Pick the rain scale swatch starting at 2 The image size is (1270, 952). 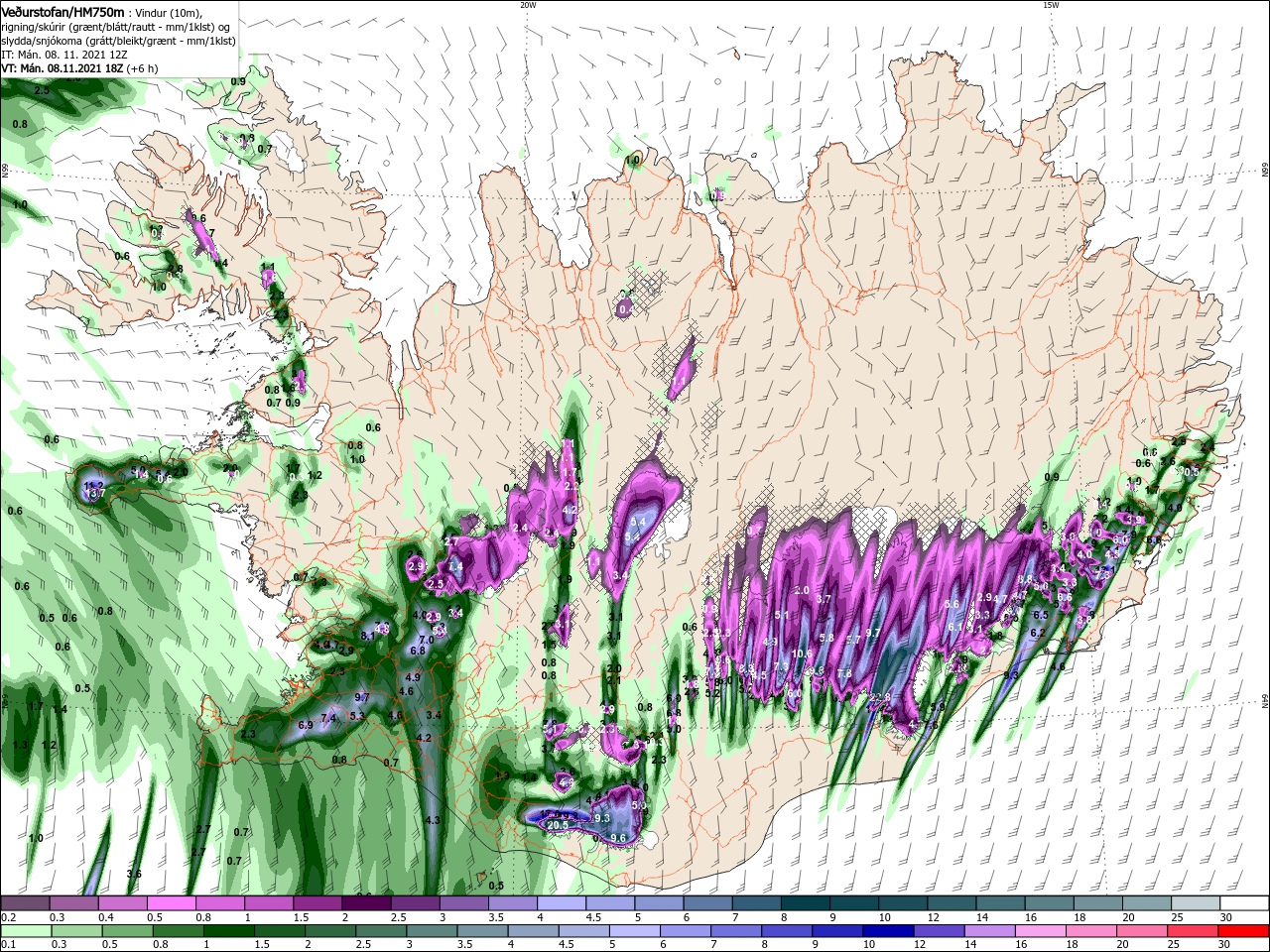(329, 931)
